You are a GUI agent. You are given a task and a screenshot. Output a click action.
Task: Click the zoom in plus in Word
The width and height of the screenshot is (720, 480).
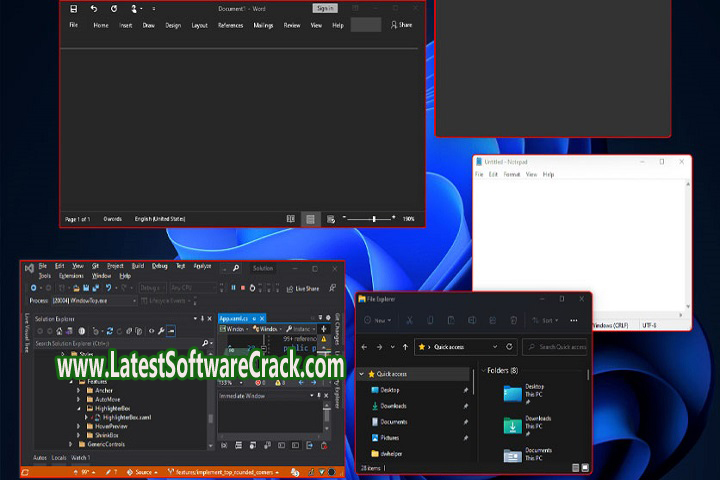click(394, 217)
